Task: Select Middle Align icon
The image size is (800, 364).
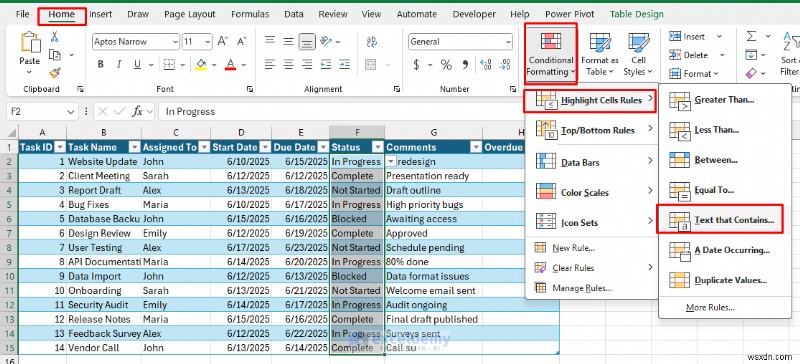Action: pyautogui.click(x=289, y=41)
